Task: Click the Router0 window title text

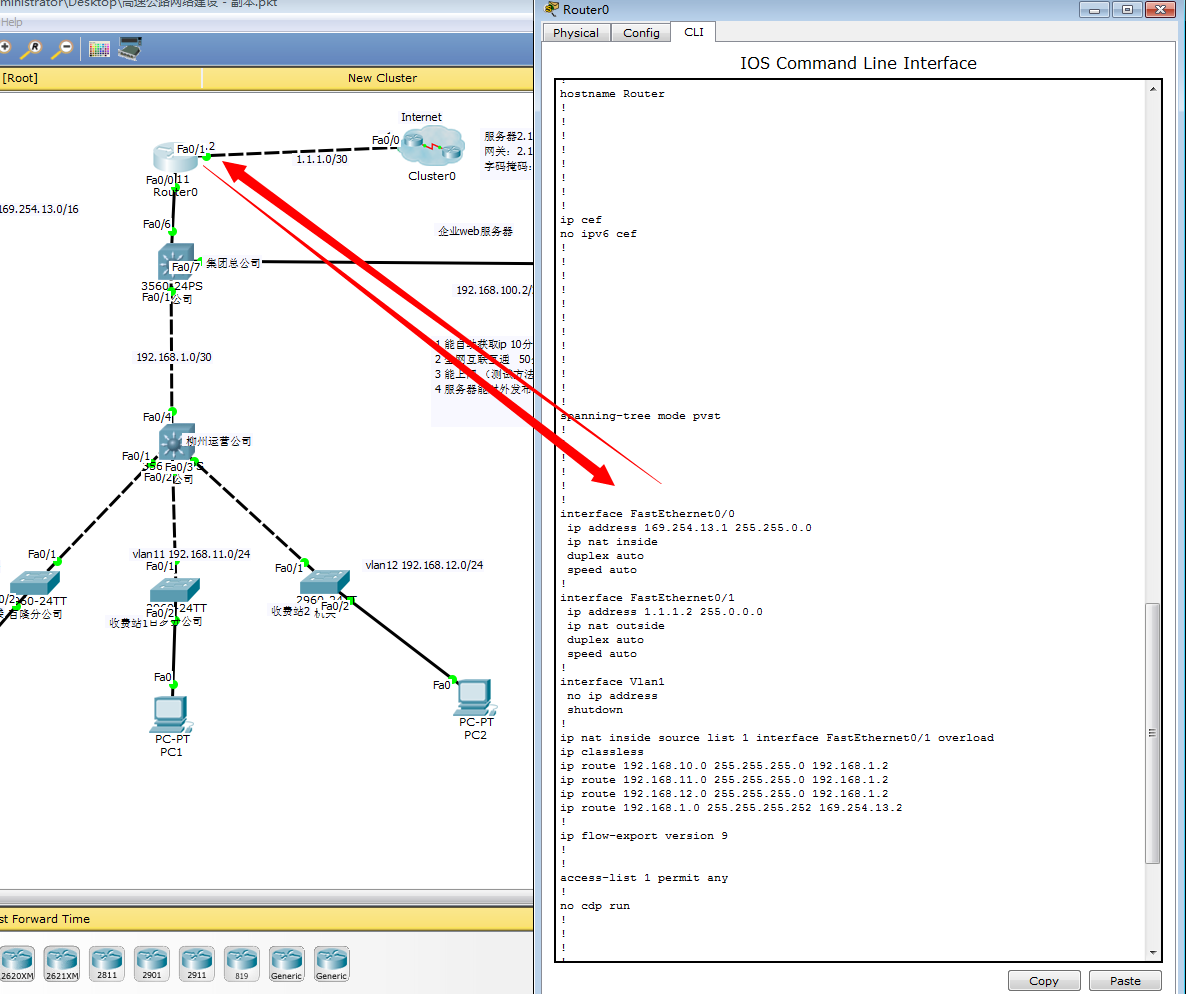Action: 586,10
